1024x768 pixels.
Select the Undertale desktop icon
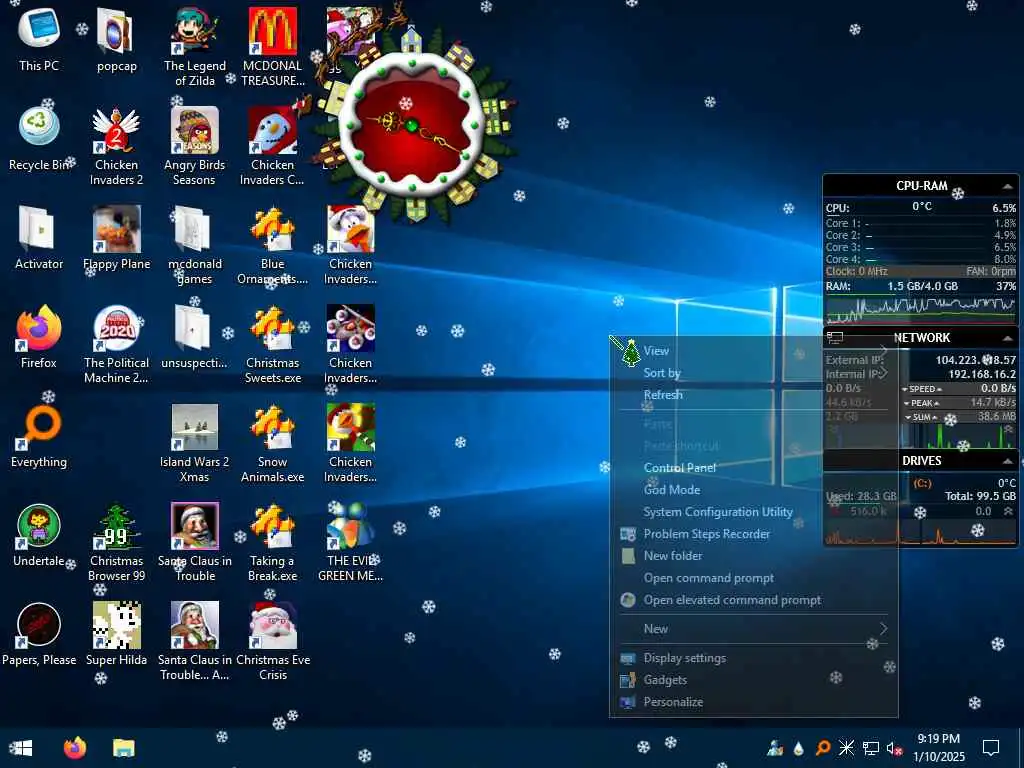[x=39, y=536]
